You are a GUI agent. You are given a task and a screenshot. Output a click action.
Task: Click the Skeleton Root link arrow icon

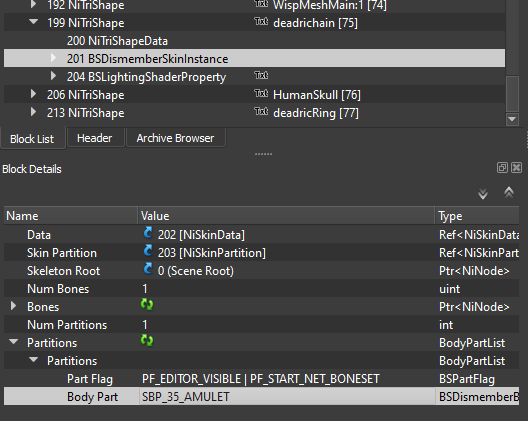point(148,269)
